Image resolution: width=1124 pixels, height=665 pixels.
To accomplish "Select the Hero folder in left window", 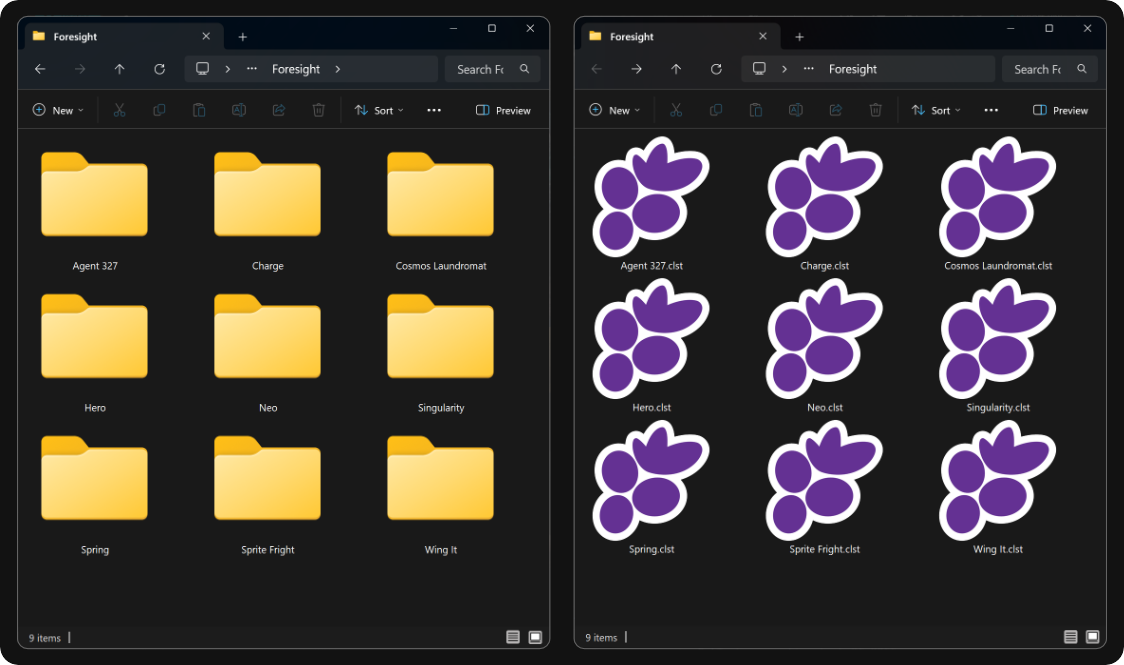I will pyautogui.click(x=95, y=336).
